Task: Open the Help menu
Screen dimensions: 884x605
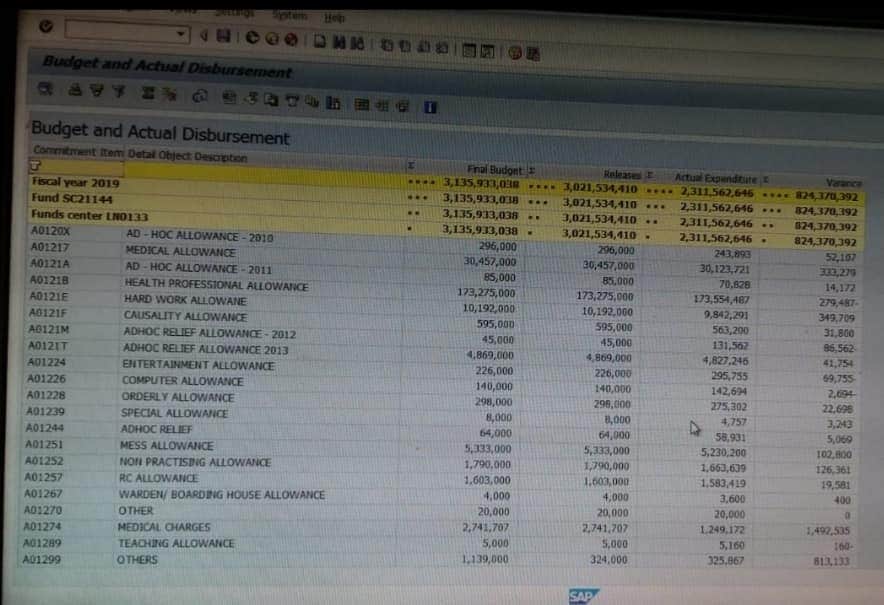Action: (x=334, y=17)
